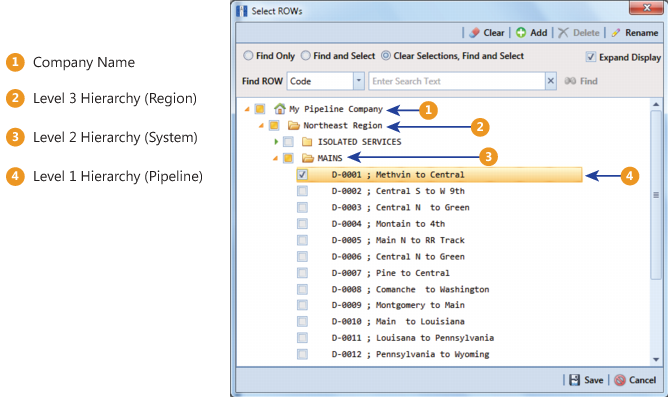Collapse the My Pipeline Company node
The width and height of the screenshot is (669, 398).
(x=247, y=110)
